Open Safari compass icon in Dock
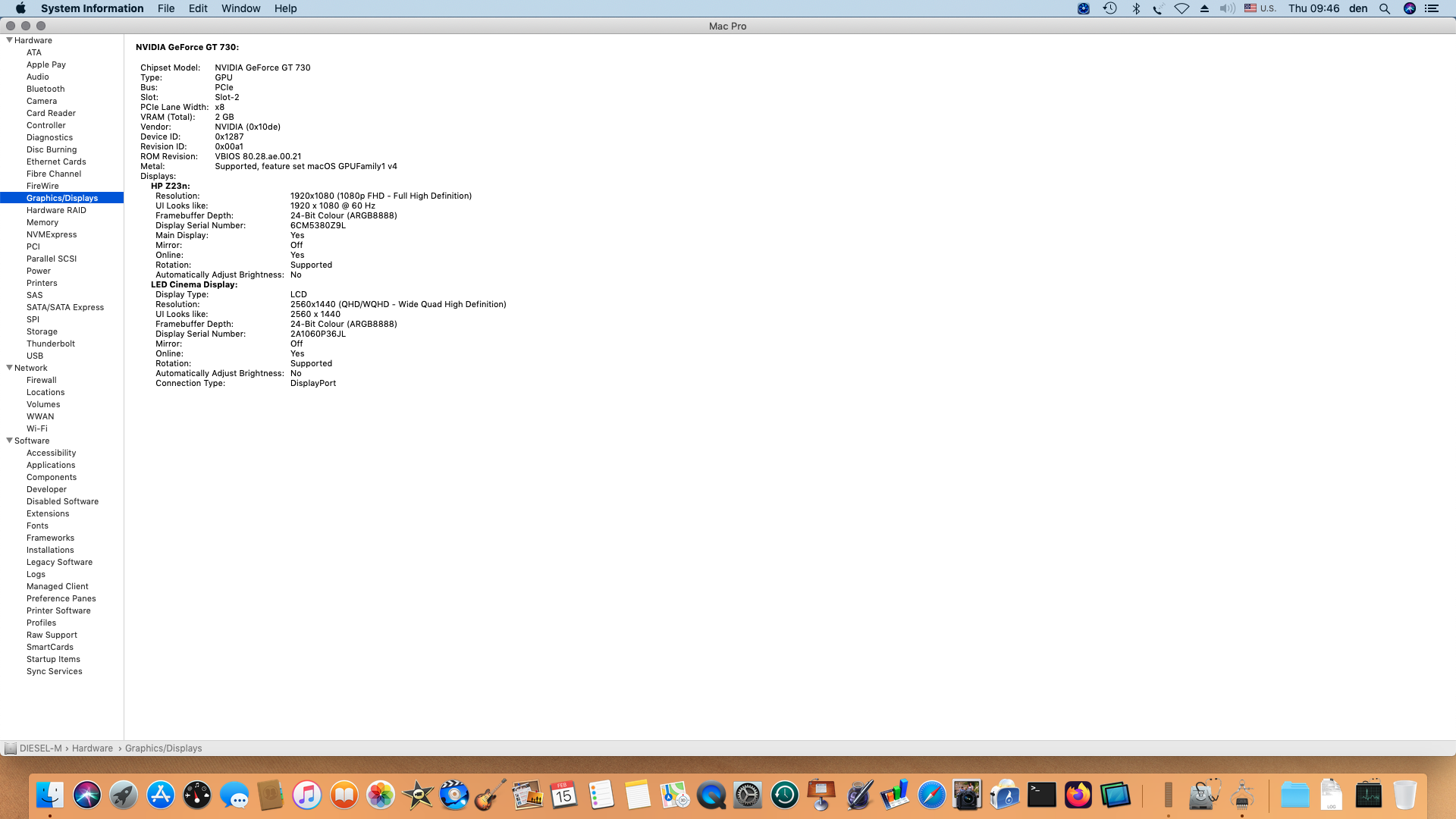Image resolution: width=1456 pixels, height=819 pixels. click(931, 795)
